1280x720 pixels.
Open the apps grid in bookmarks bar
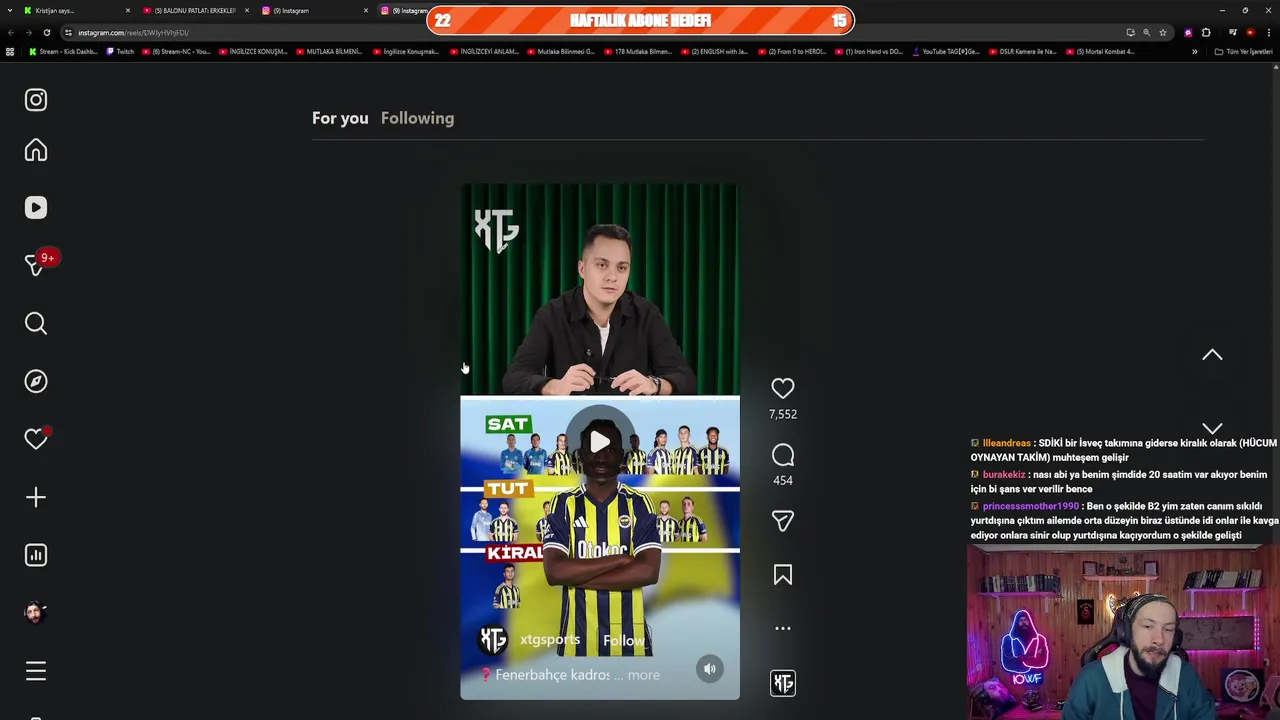pyautogui.click(x=10, y=52)
